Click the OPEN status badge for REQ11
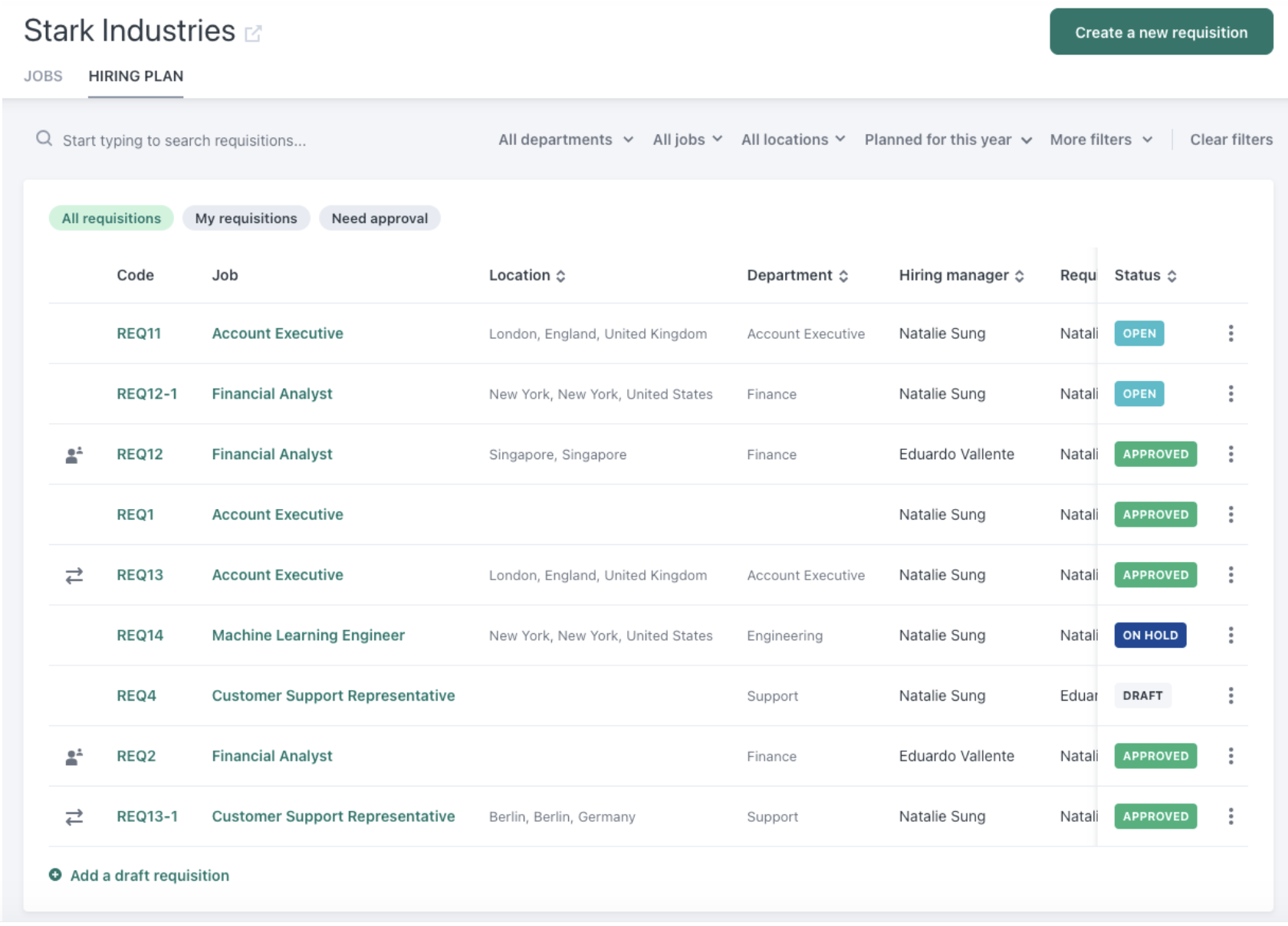Image resolution: width=1288 pixels, height=926 pixels. point(1139,333)
